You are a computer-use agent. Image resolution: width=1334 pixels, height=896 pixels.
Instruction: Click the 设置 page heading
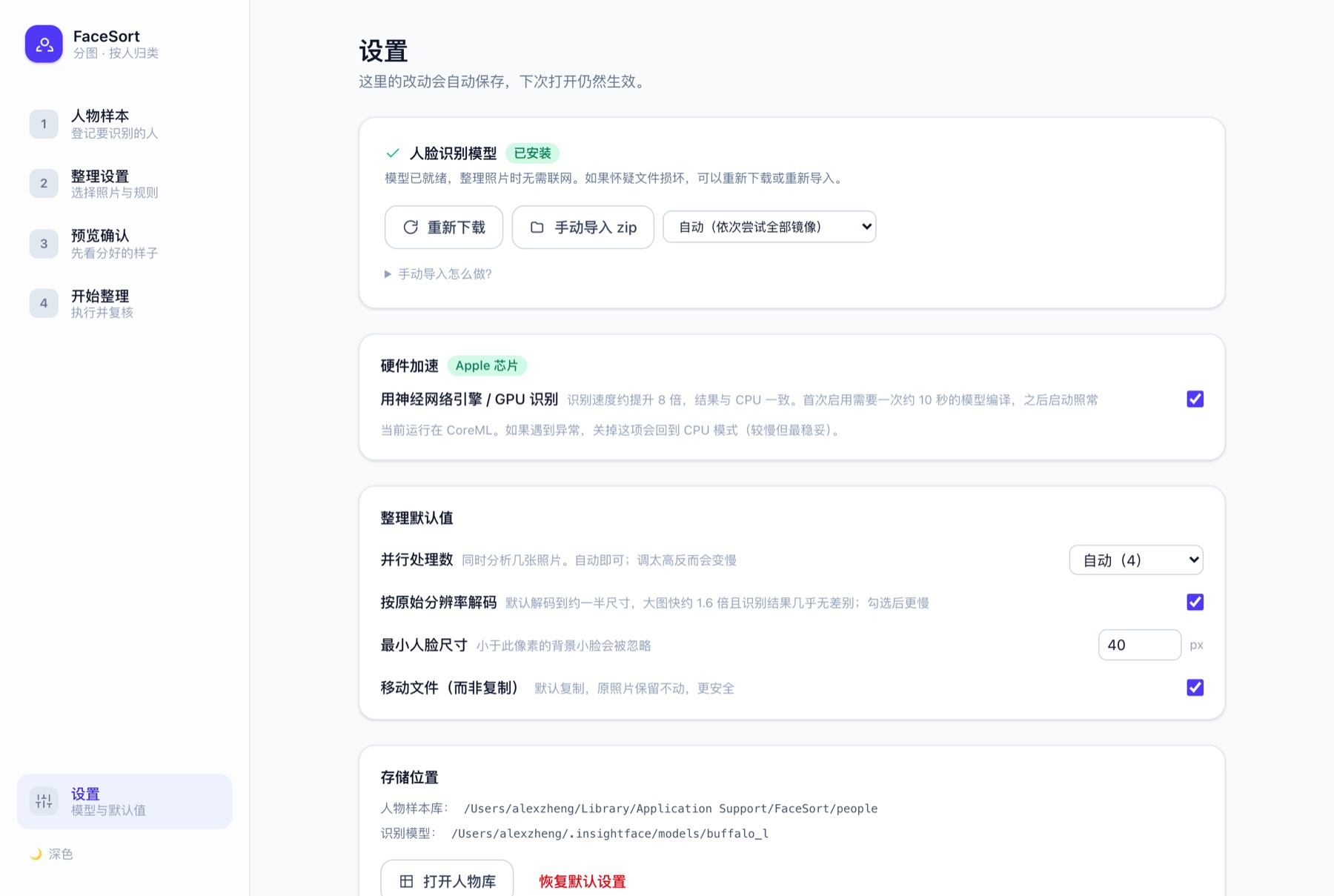[x=383, y=51]
